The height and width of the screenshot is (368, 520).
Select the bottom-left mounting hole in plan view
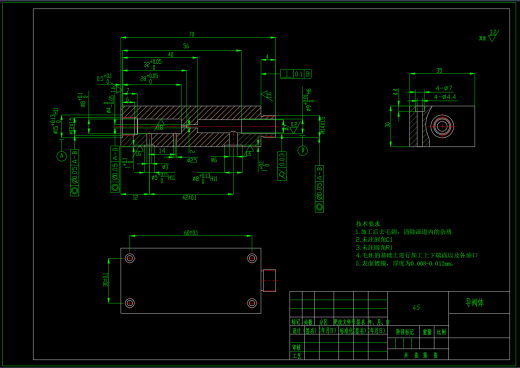pyautogui.click(x=130, y=303)
